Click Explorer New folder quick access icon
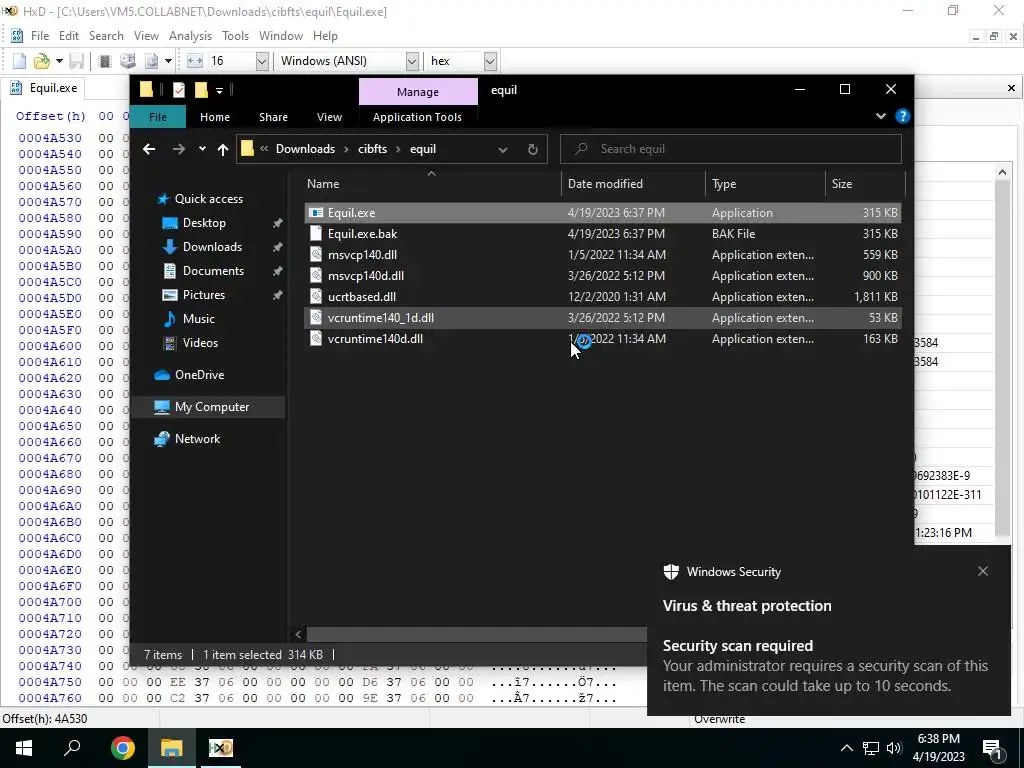The image size is (1024, 768). pyautogui.click(x=201, y=90)
